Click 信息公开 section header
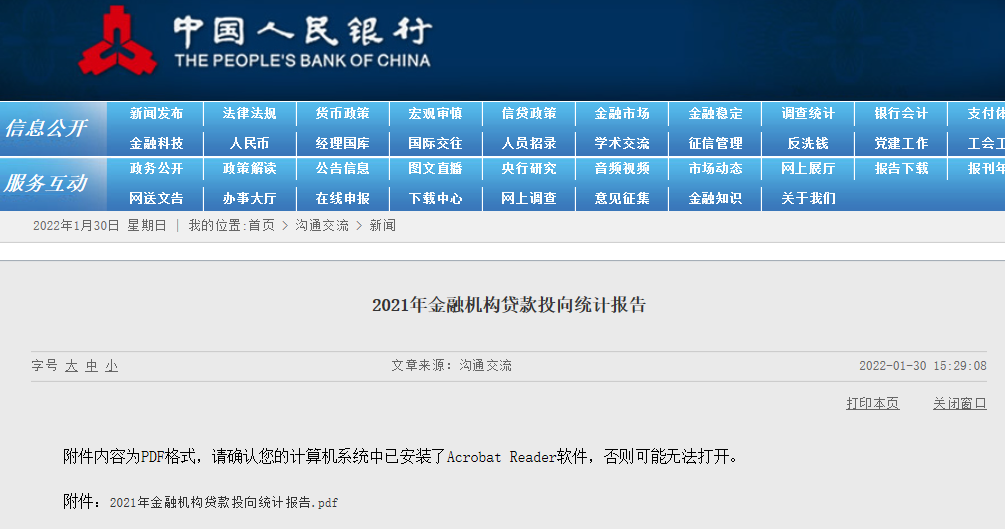This screenshot has height=529, width=1005. (46, 129)
